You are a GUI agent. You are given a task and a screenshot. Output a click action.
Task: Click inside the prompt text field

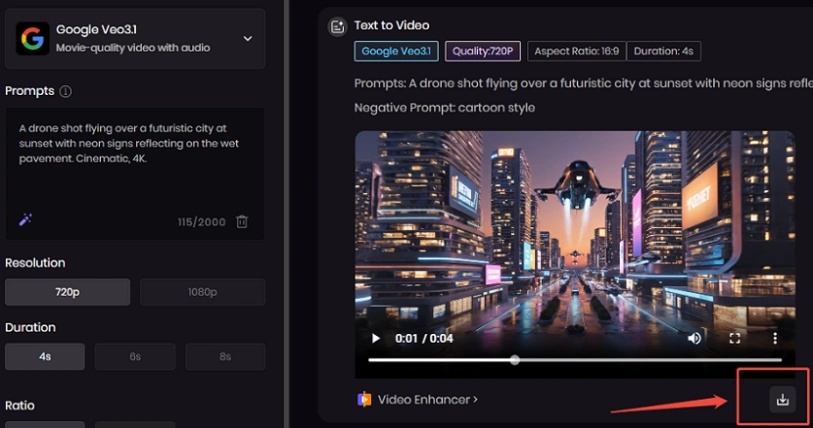pos(135,174)
